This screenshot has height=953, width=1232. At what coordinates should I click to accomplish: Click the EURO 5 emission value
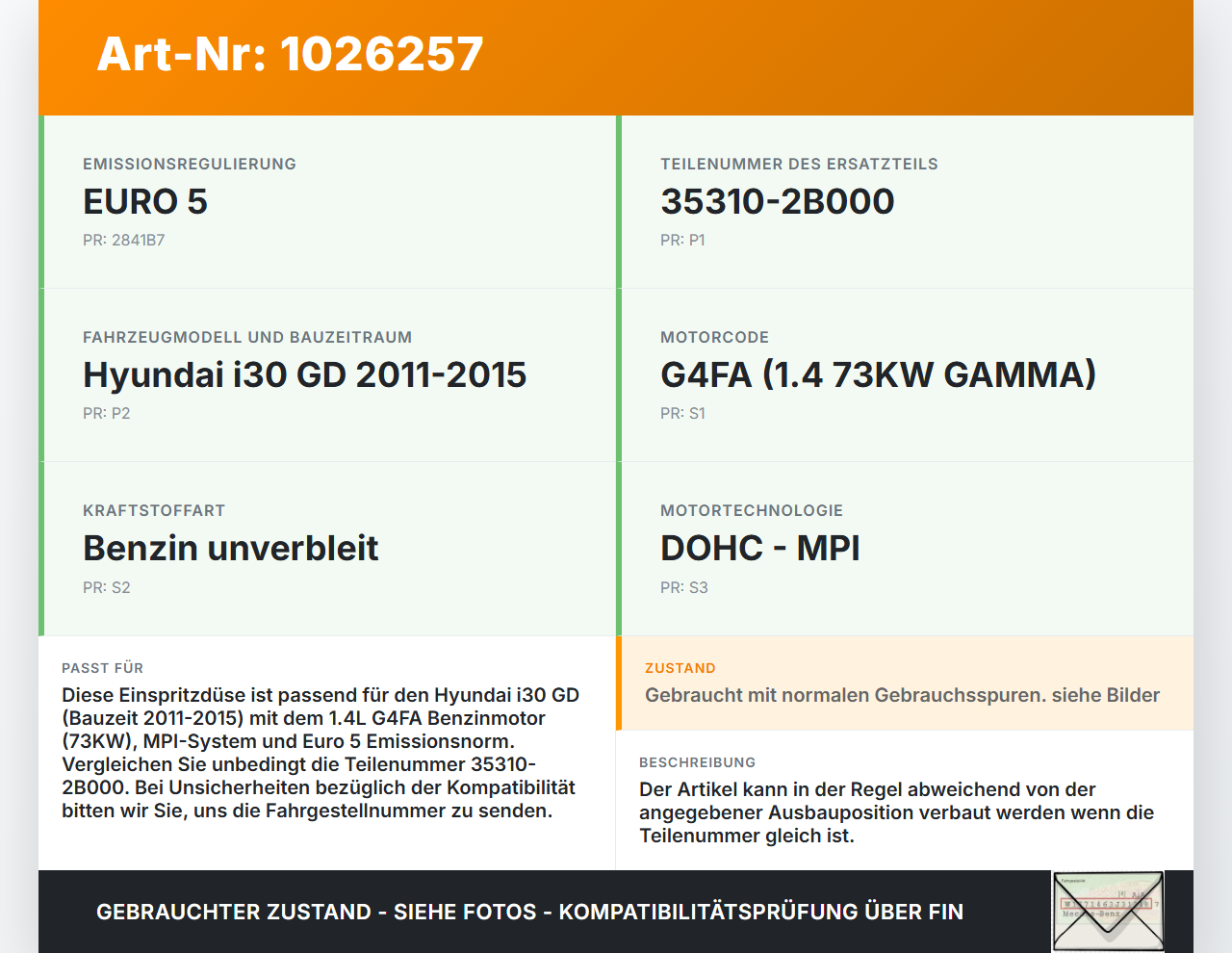[x=145, y=202]
